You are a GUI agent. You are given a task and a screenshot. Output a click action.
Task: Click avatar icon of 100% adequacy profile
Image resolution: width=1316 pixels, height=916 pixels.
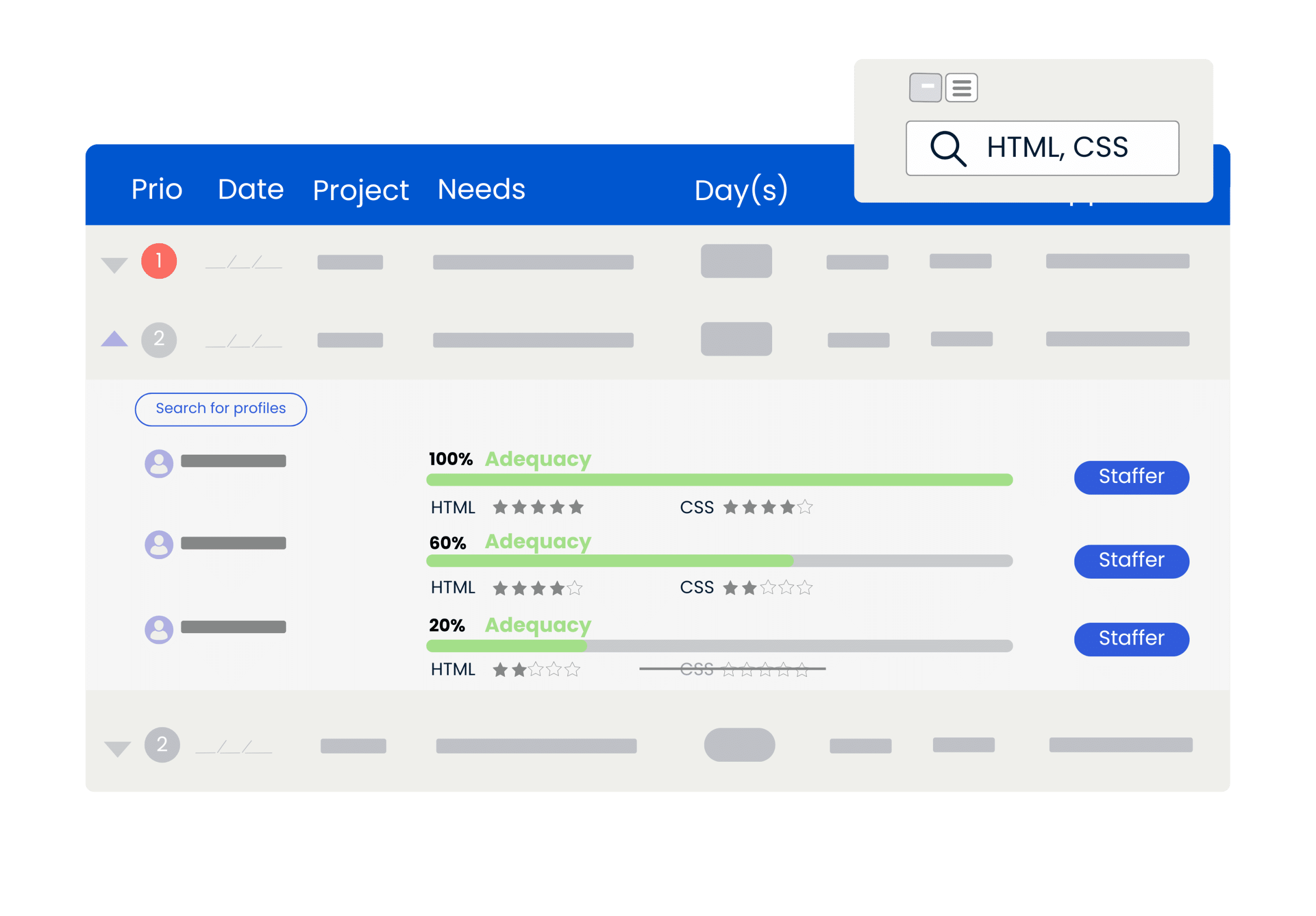pyautogui.click(x=159, y=463)
